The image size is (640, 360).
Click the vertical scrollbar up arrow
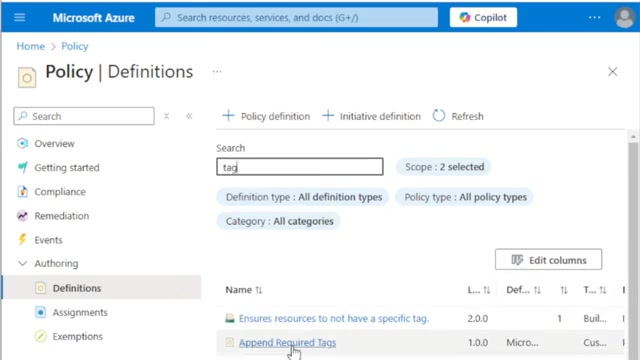633,137
